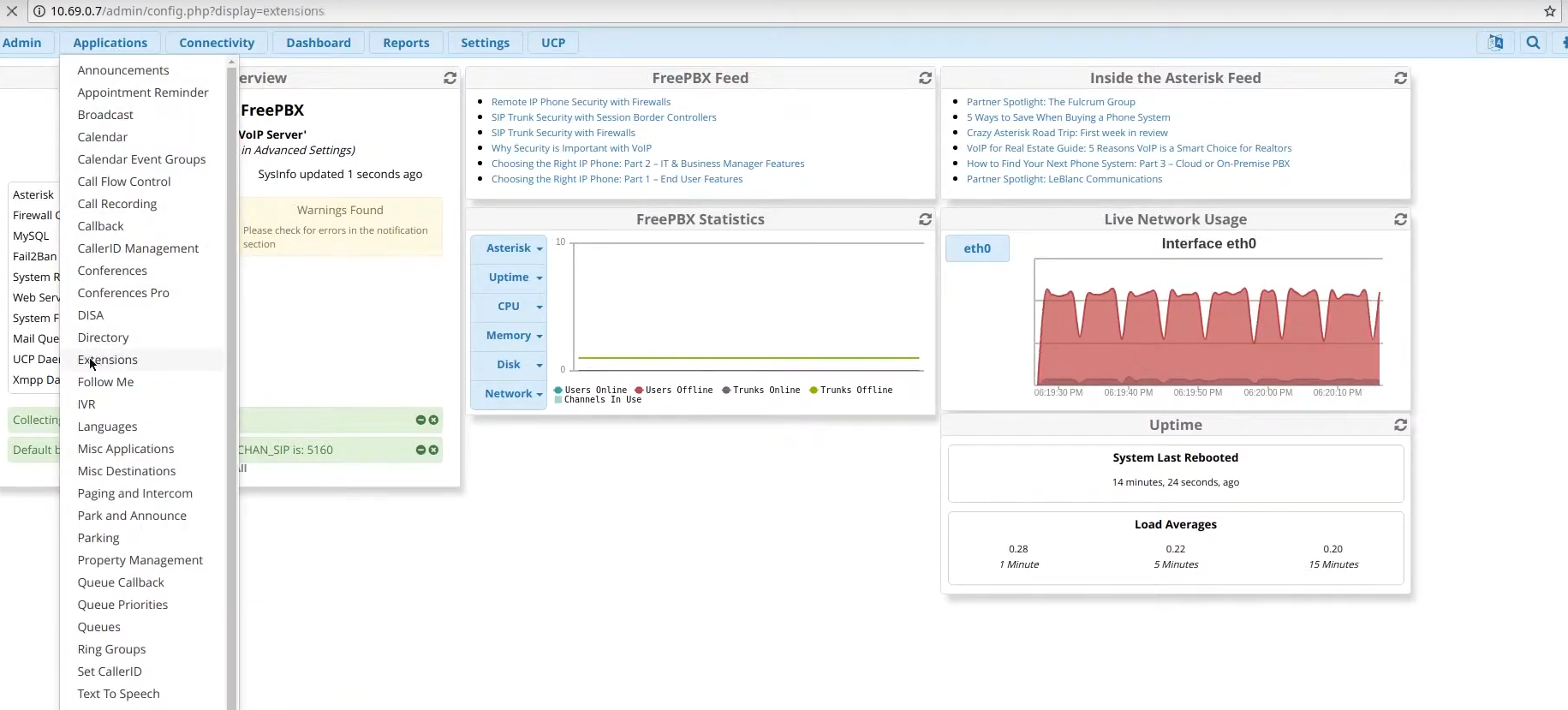Choose Queue Callback menu entry
Image resolution: width=1568 pixels, height=710 pixels.
[x=142, y=582]
